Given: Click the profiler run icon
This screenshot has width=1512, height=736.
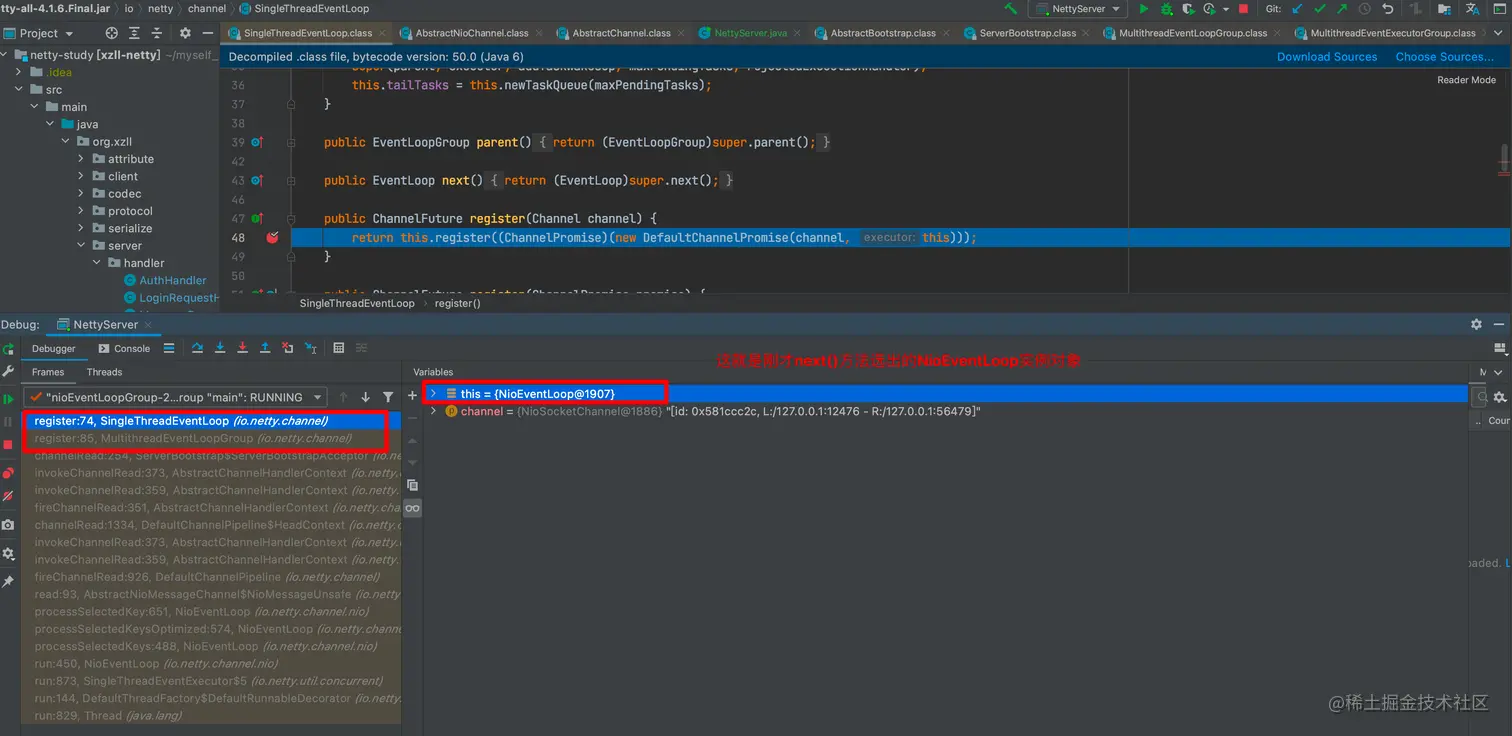Looking at the screenshot, I should 1210,9.
